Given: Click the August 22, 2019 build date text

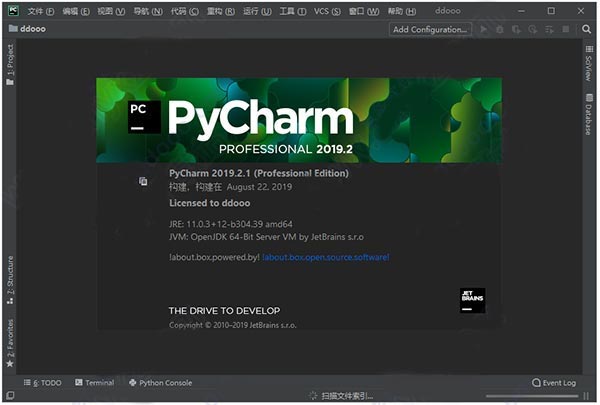Looking at the screenshot, I should [259, 187].
